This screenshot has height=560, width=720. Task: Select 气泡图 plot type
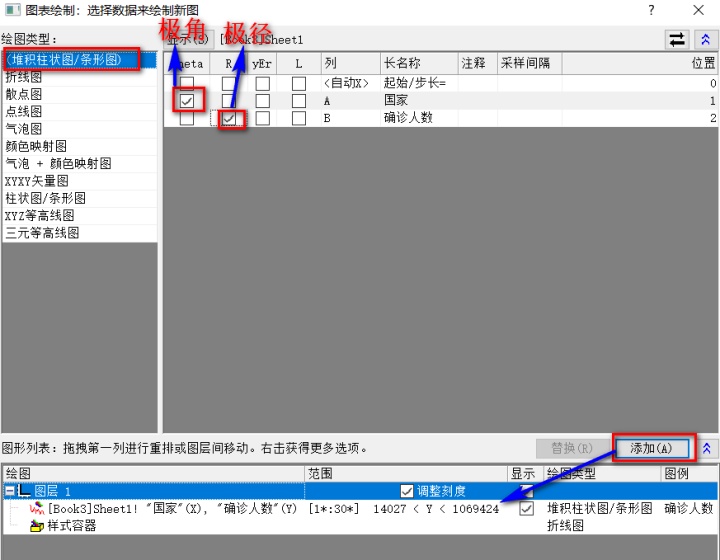pyautogui.click(x=79, y=129)
